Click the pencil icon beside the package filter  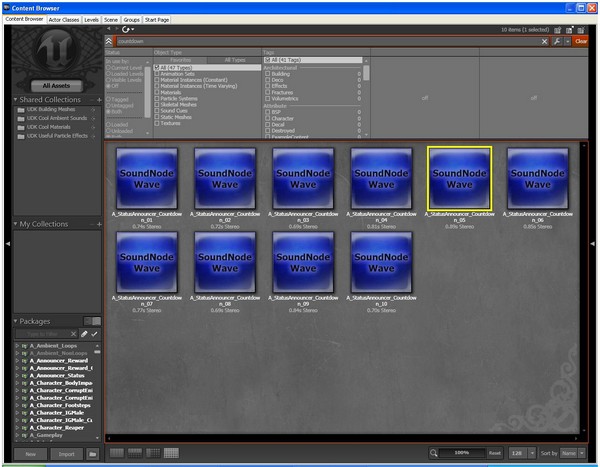pyautogui.click(x=84, y=334)
